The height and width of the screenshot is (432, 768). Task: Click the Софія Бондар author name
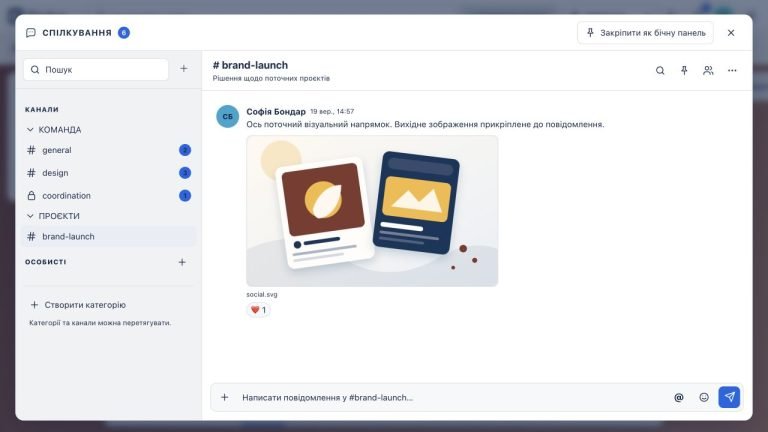(276, 112)
